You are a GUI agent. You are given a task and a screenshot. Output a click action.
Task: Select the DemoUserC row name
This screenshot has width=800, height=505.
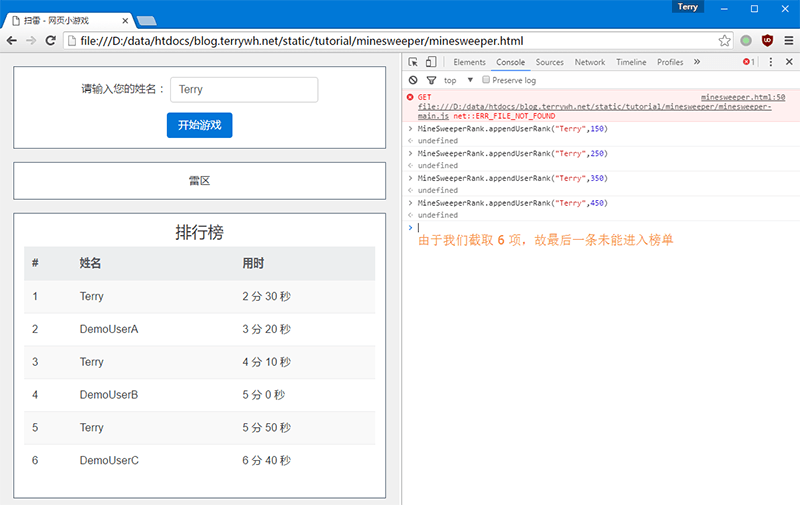point(109,460)
